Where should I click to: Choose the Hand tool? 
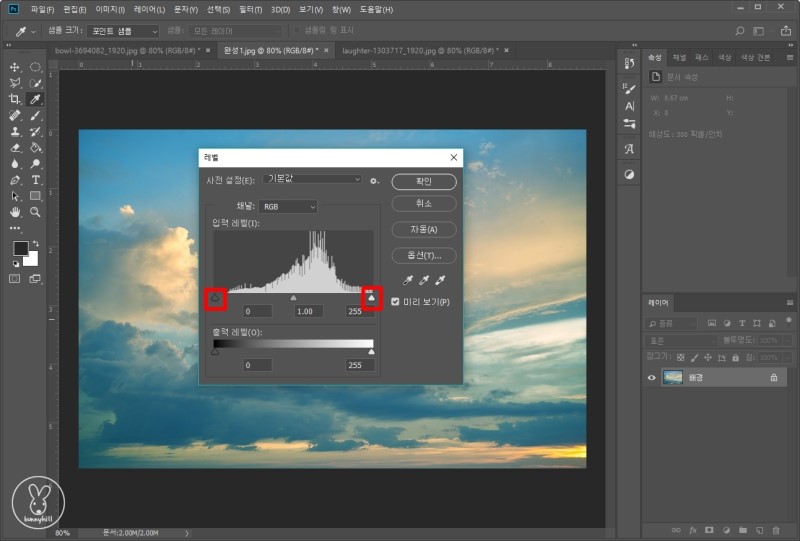(15, 212)
